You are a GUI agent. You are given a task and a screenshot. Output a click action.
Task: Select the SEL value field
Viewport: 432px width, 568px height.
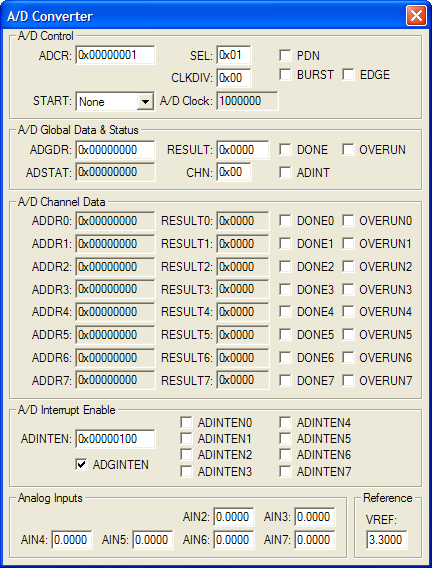tap(234, 55)
